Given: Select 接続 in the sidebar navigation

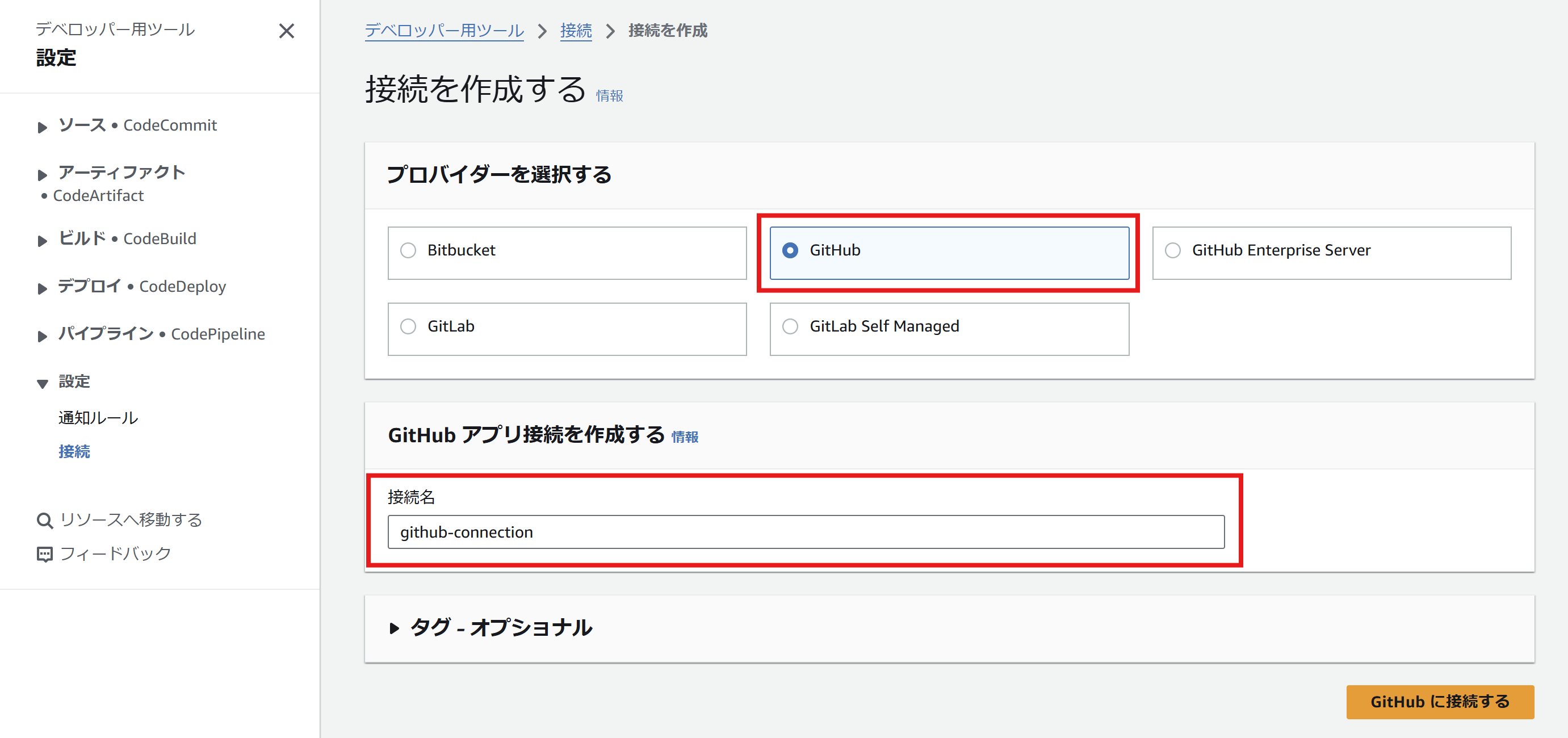Looking at the screenshot, I should tap(74, 452).
